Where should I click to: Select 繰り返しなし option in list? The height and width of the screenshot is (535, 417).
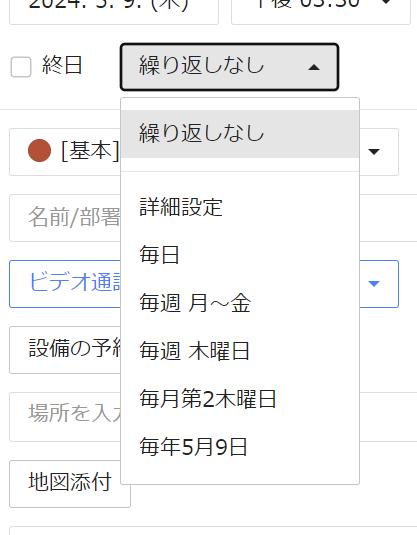[x=240, y=134]
